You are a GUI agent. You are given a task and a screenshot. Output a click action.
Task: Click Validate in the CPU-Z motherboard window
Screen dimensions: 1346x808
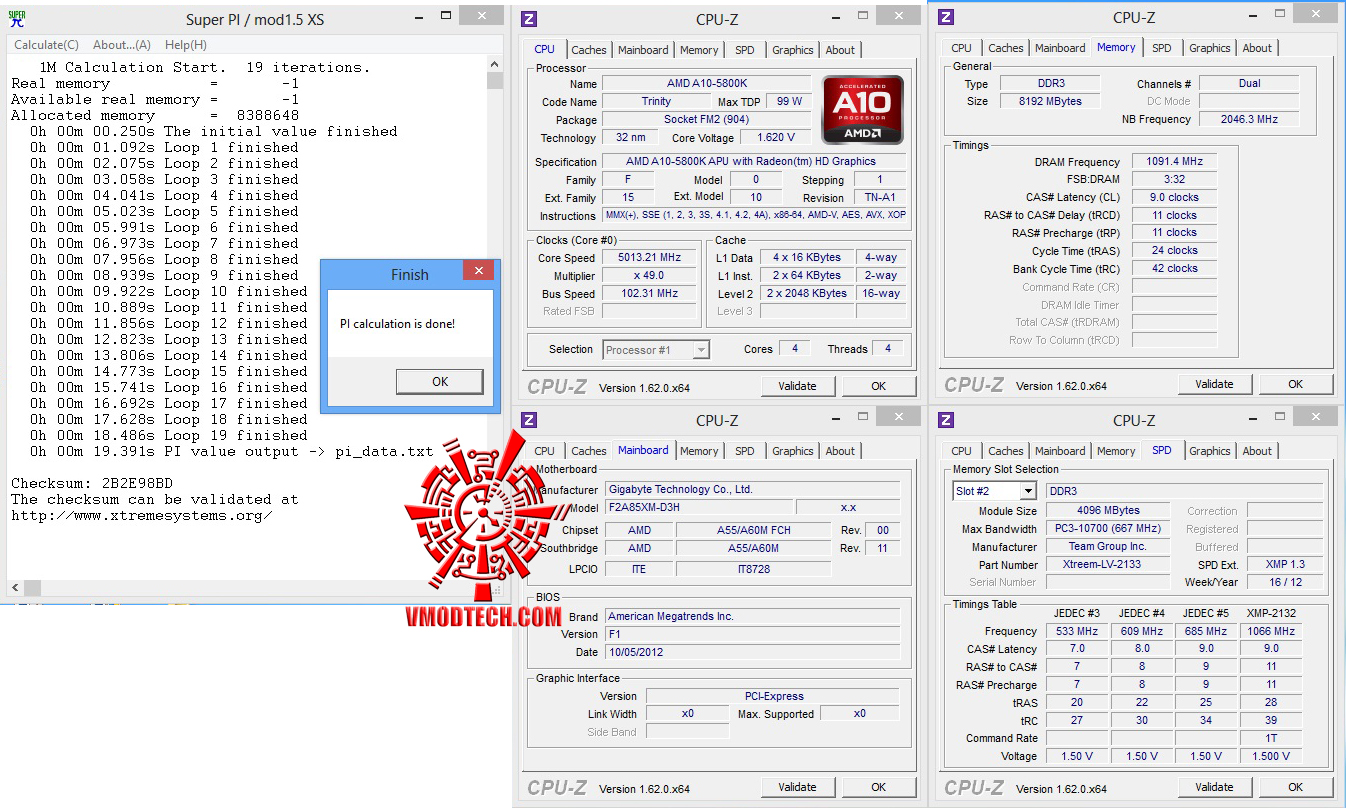pos(797,787)
